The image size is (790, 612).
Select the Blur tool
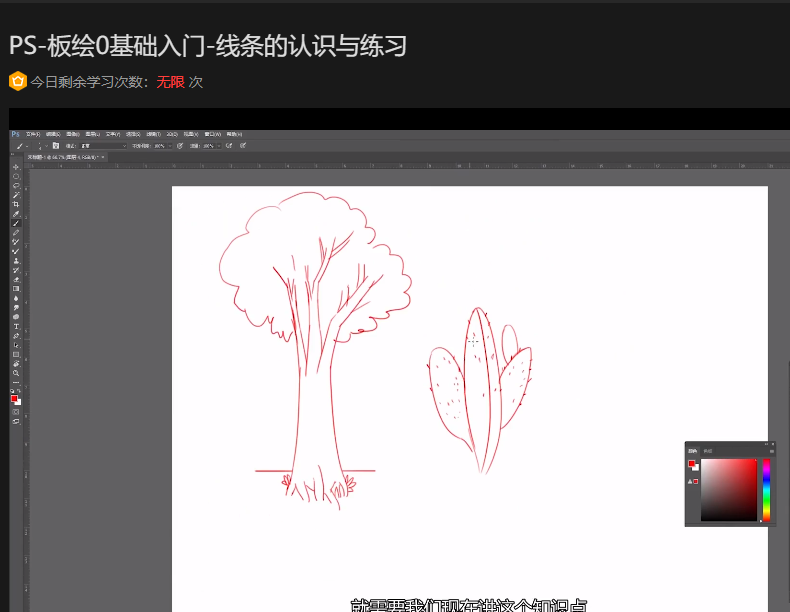click(x=16, y=298)
